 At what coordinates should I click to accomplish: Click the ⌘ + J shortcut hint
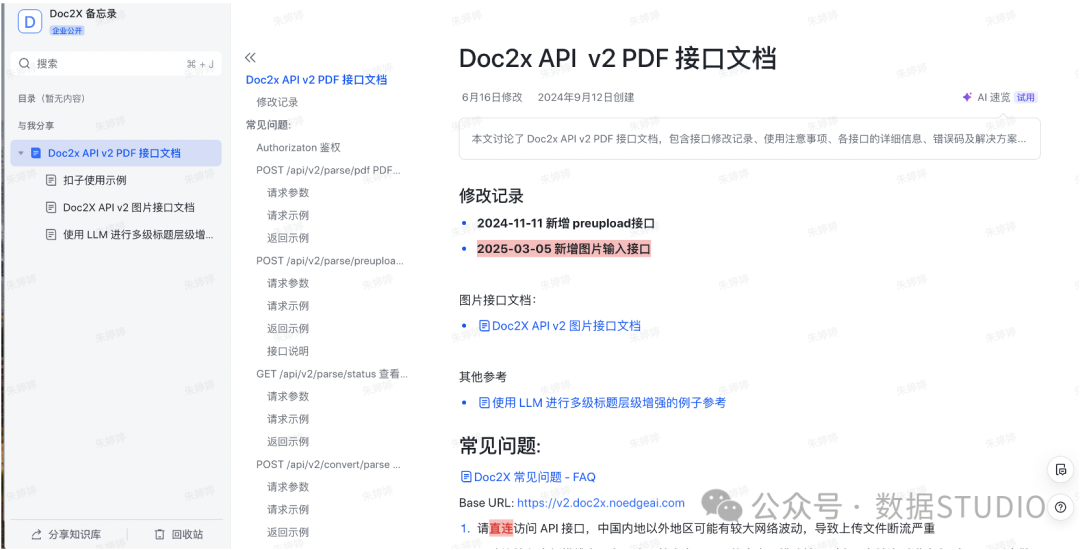click(x=200, y=64)
